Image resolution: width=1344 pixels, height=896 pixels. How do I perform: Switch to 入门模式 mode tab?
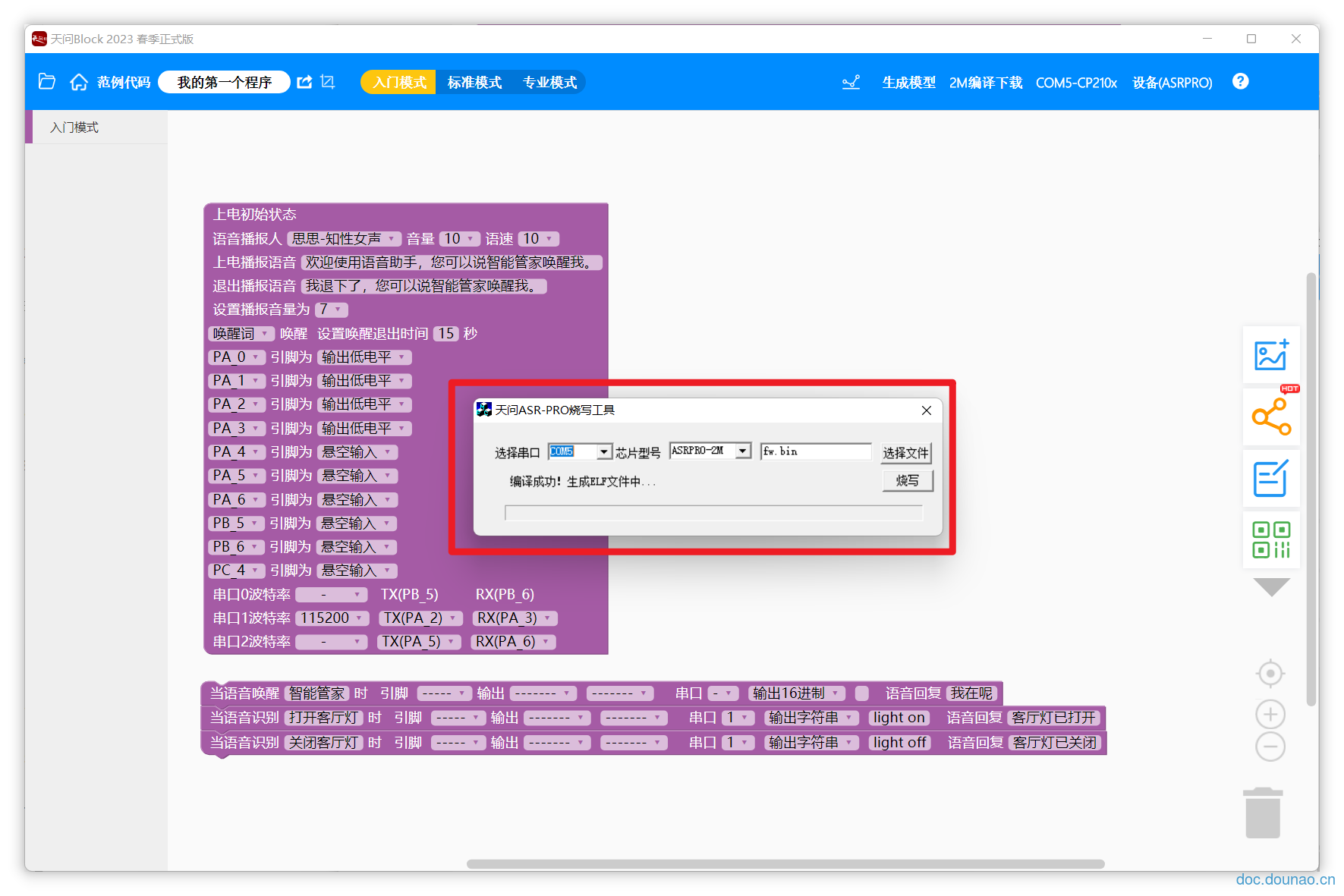point(399,82)
